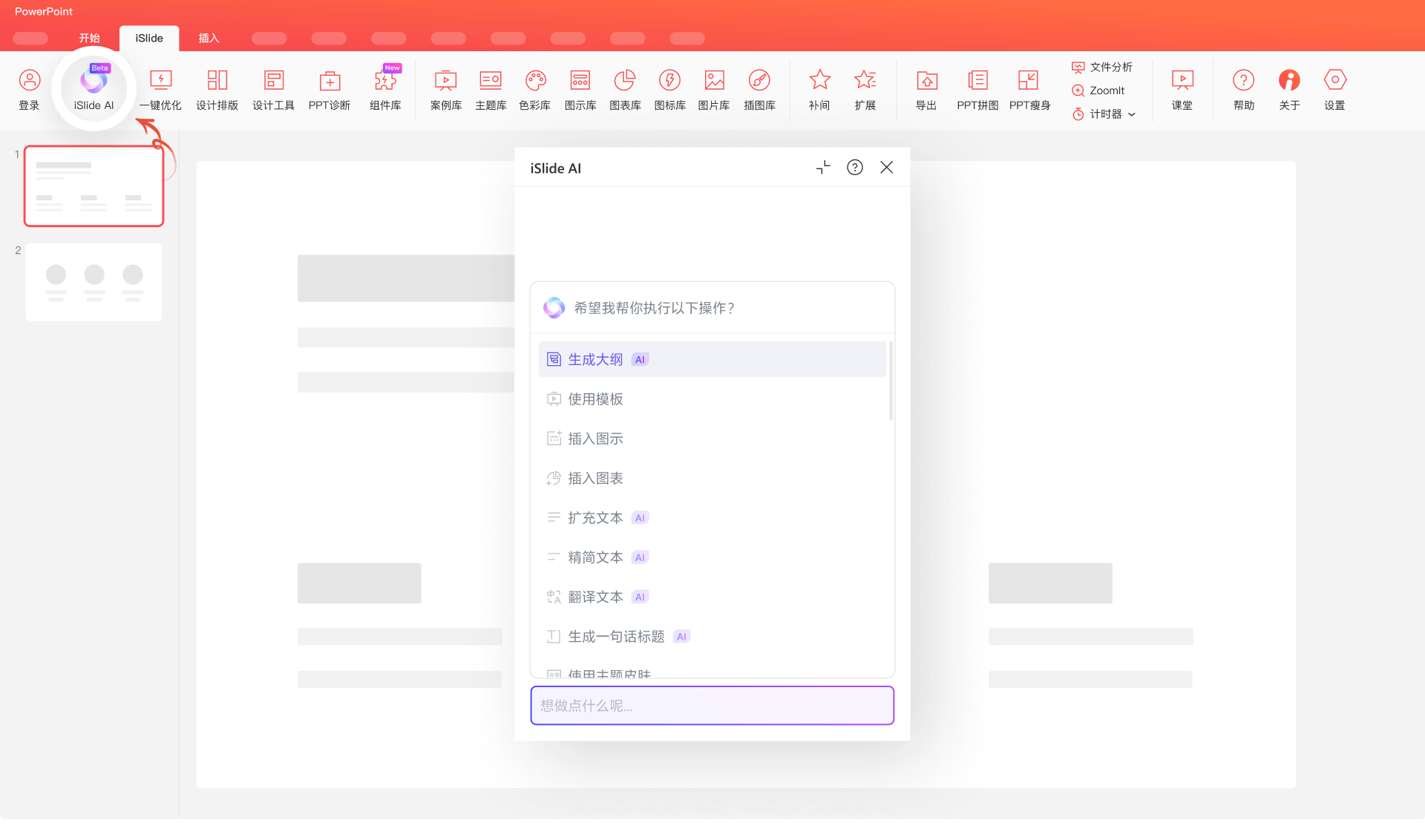The height and width of the screenshot is (840, 1425).
Task: Open 插图库 illustration library
Action: click(759, 89)
